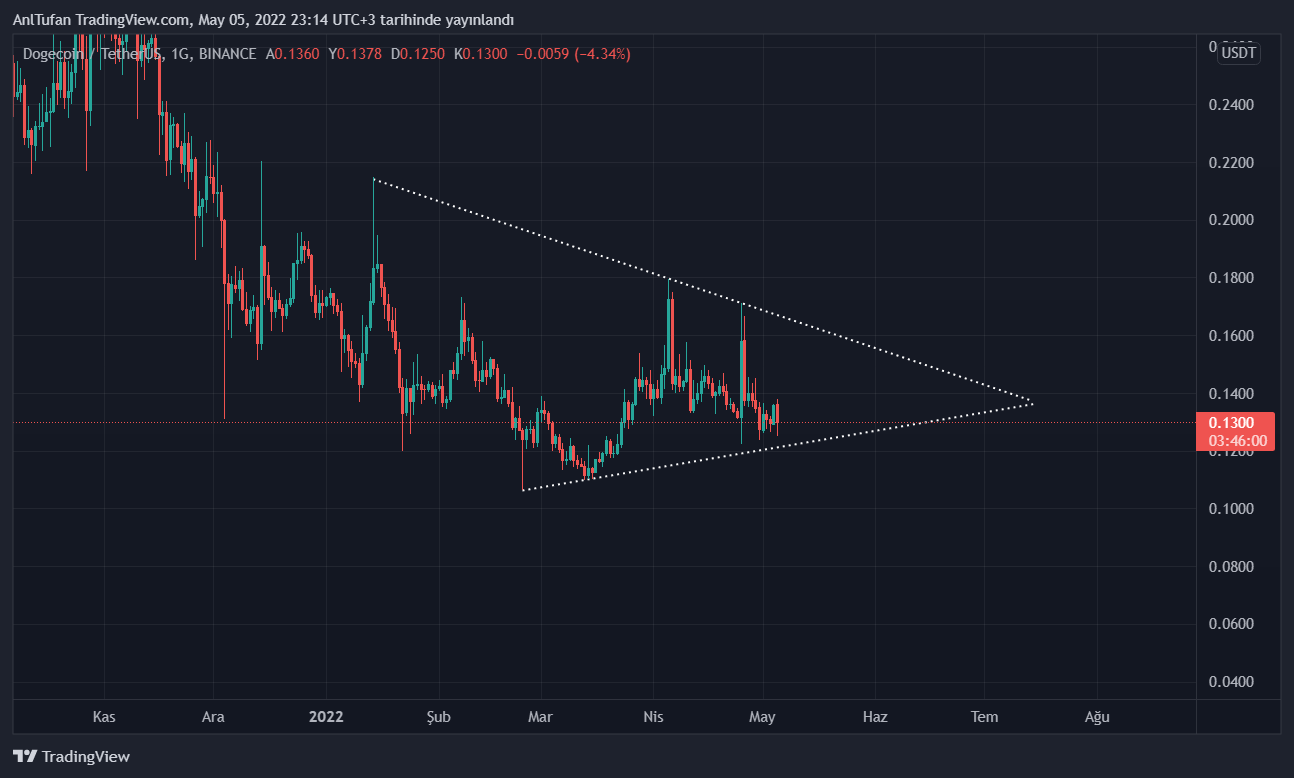This screenshot has height=778, width=1294.
Task: Select the lower trendline's start at late-February low
Action: 523,489
